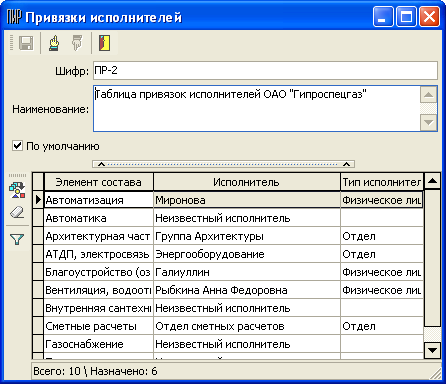The height and width of the screenshot is (384, 446).
Task: Click the status bar Всего: 10 text
Action: (x=57, y=371)
